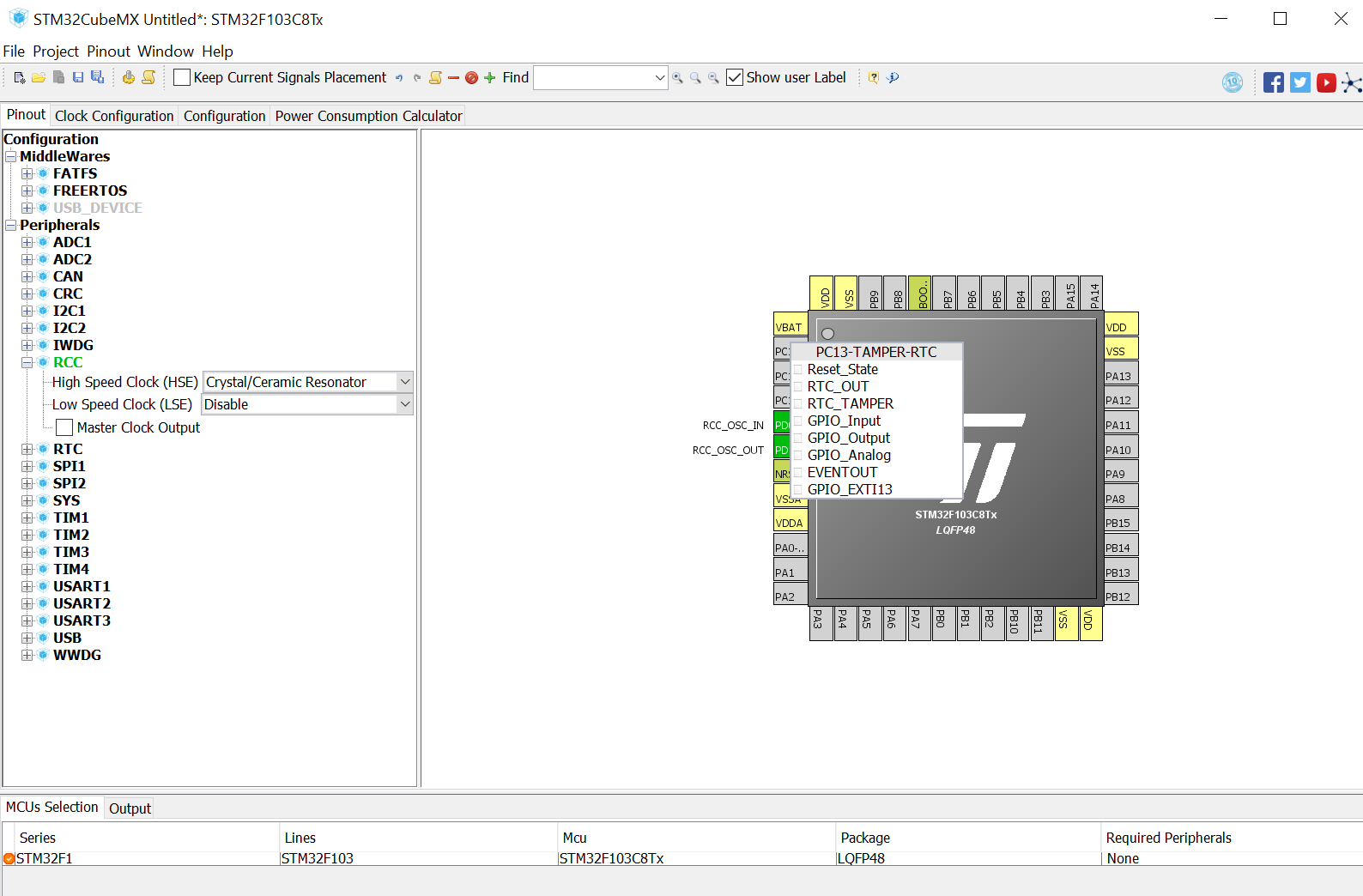Switch to the Power Consumption Calculator tab
Viewport: 1363px width, 896px height.
368,116
